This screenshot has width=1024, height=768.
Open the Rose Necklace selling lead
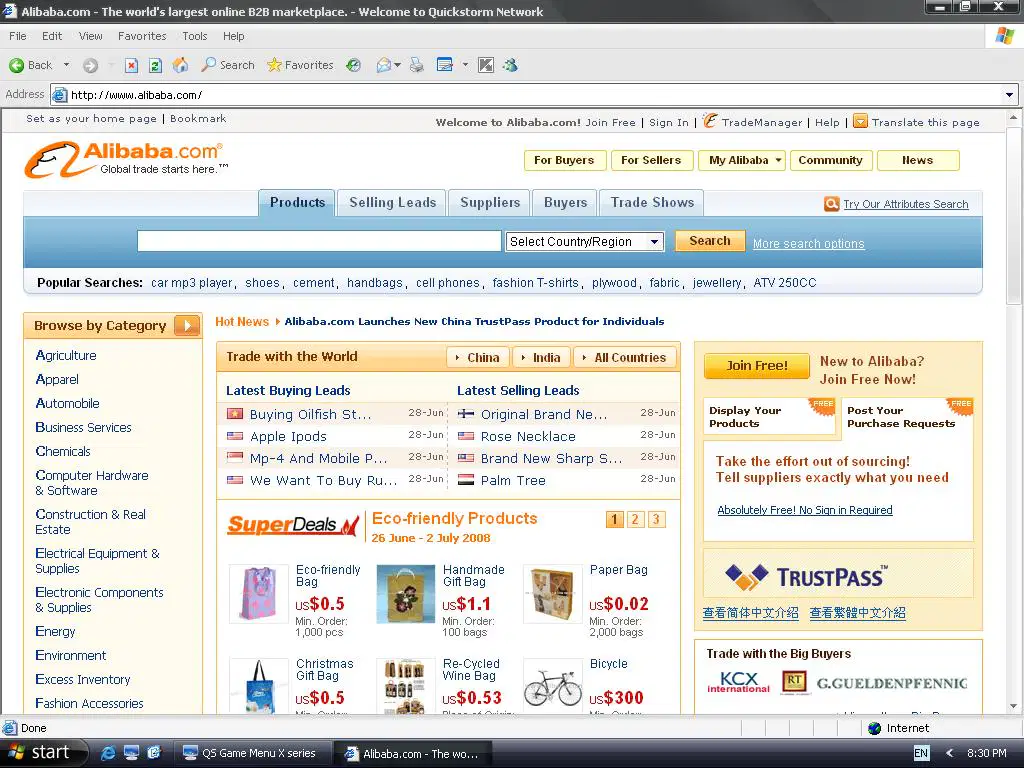tap(528, 436)
